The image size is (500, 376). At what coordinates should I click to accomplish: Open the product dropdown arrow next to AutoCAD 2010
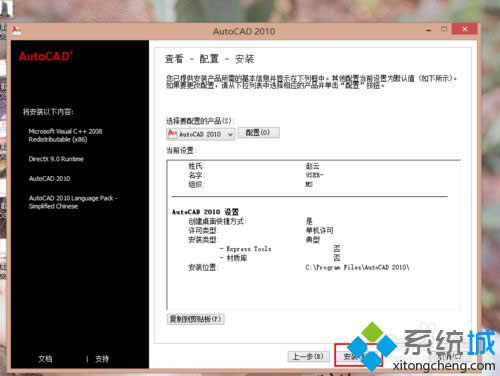coord(230,134)
